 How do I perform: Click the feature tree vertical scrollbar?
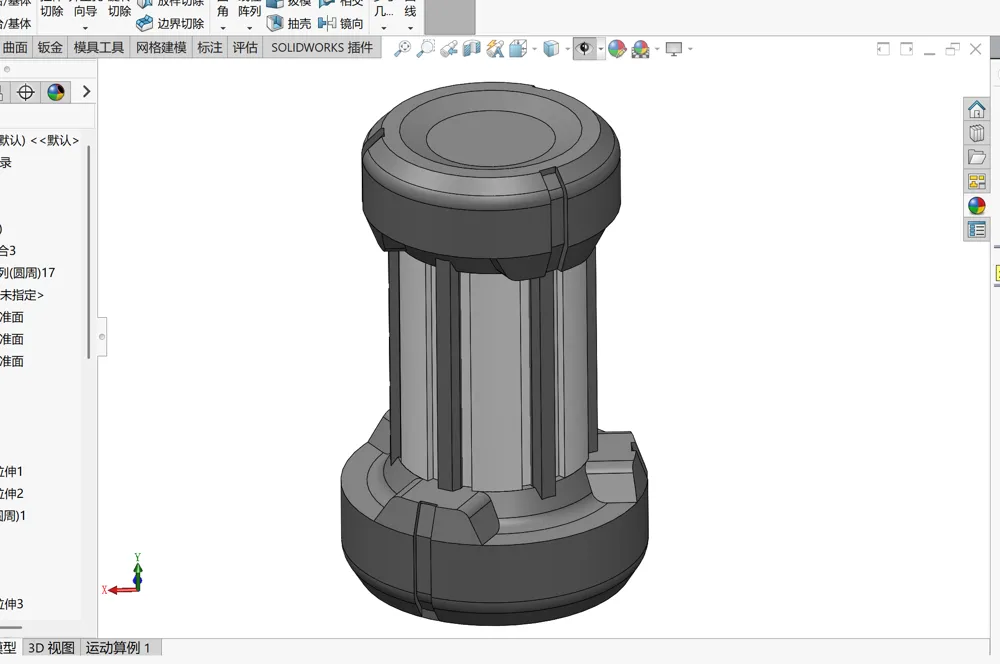coord(88,252)
